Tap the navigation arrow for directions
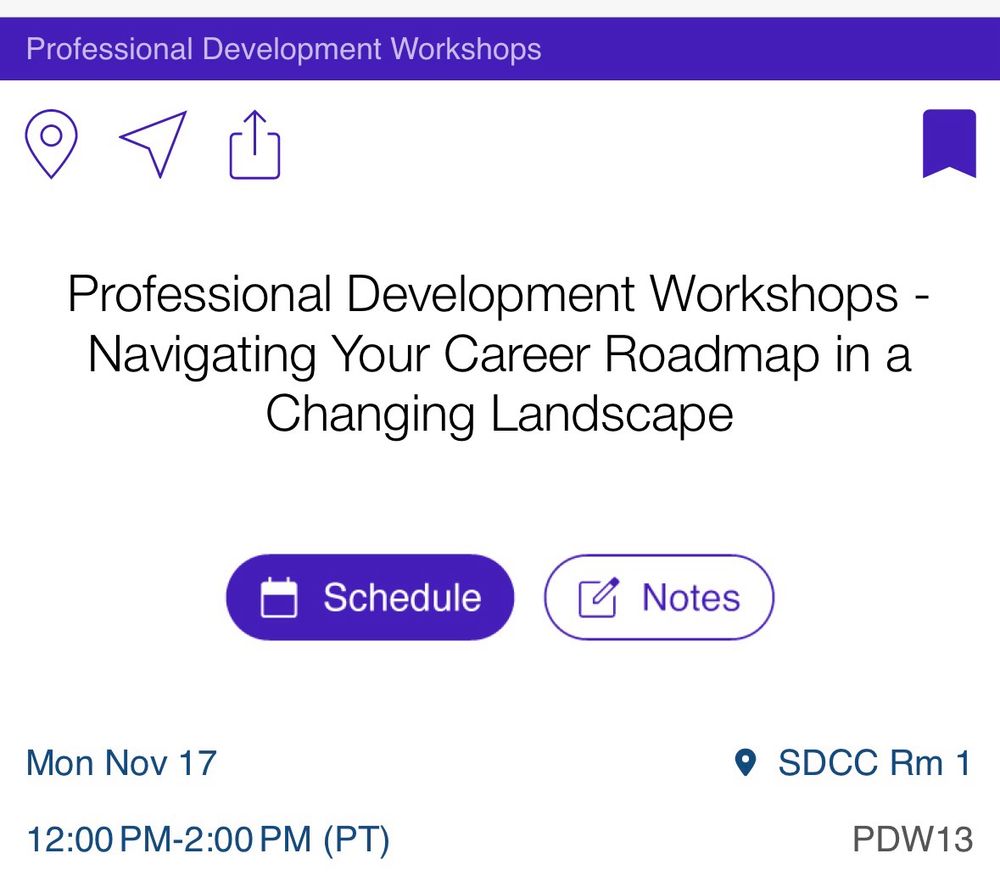 (152, 142)
